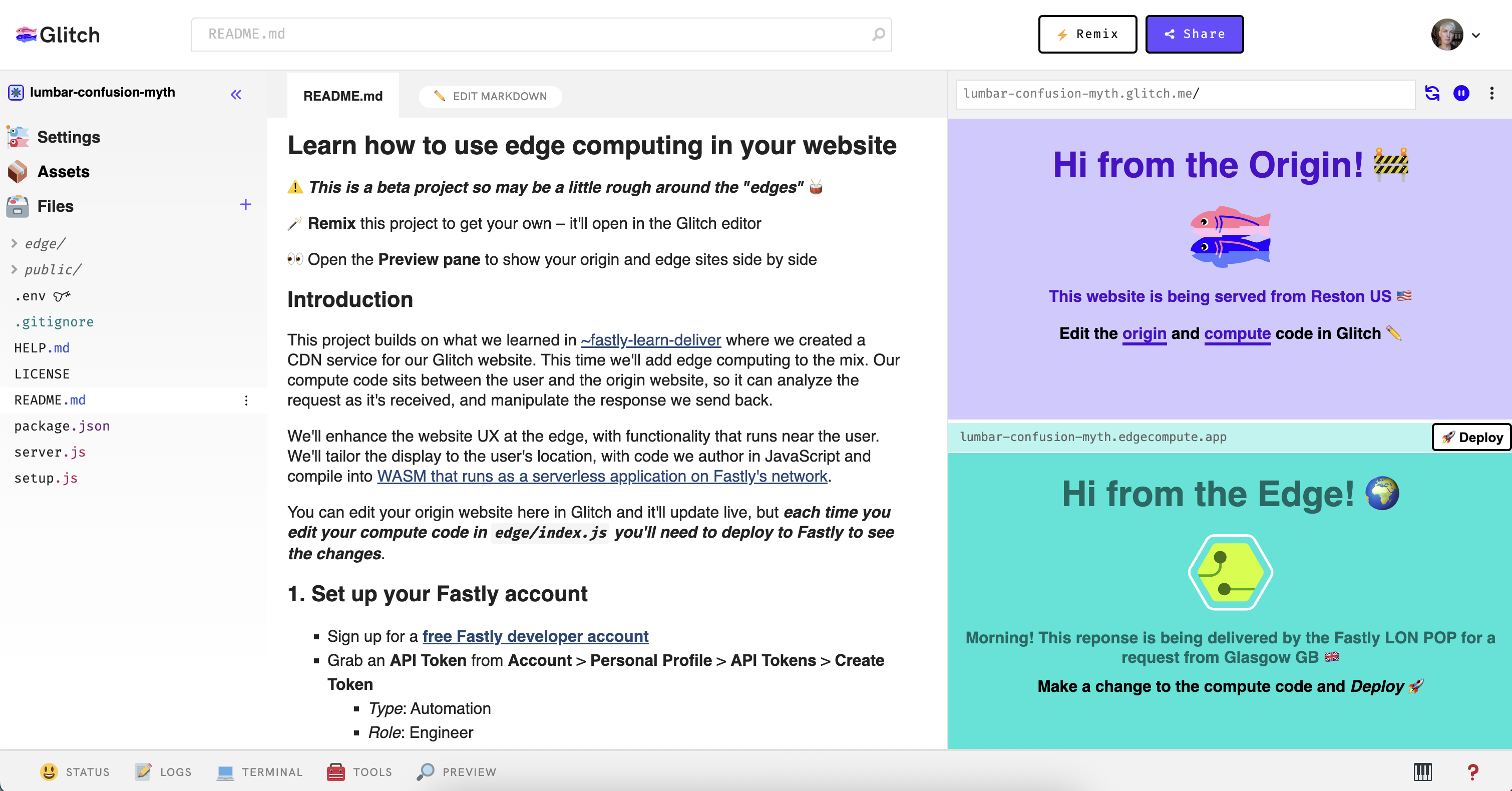The height and width of the screenshot is (791, 1512).
Task: Toggle the Preview pane
Action: pos(456,771)
